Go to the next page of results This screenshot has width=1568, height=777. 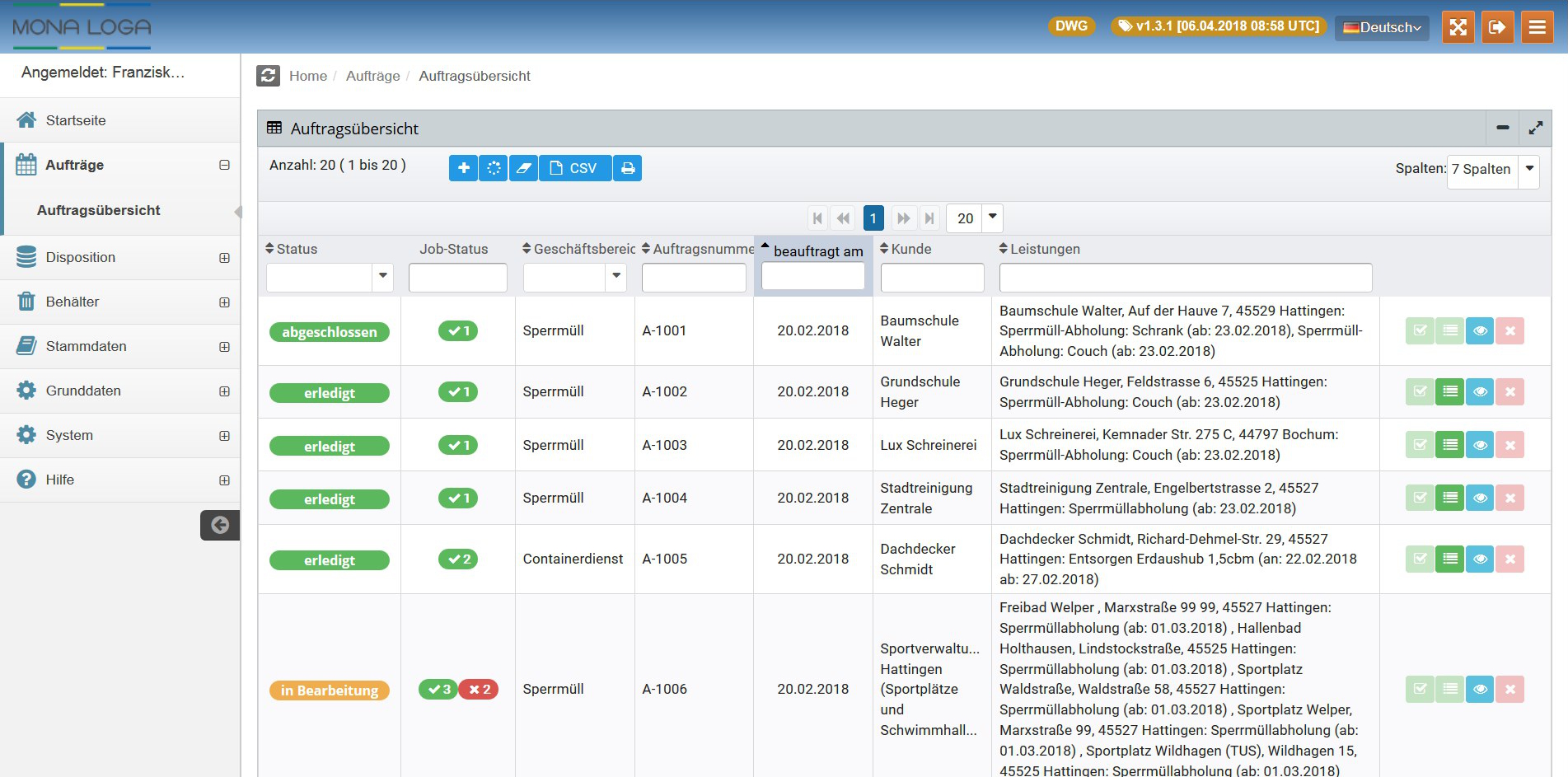coord(903,218)
